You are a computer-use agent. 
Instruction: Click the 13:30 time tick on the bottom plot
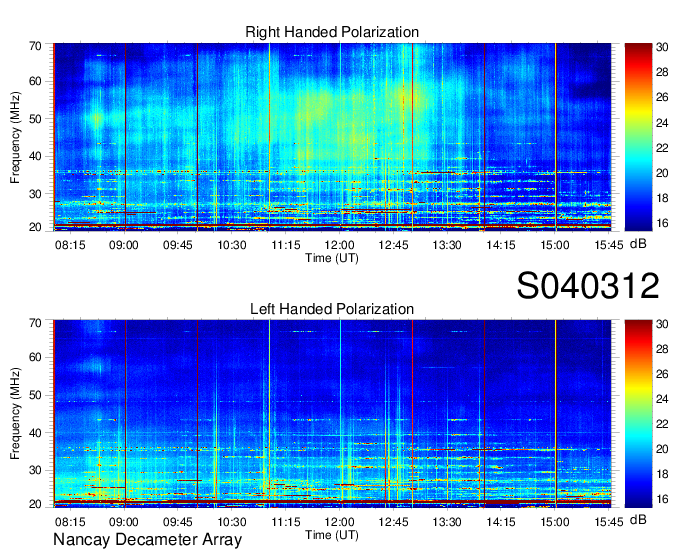click(447, 522)
